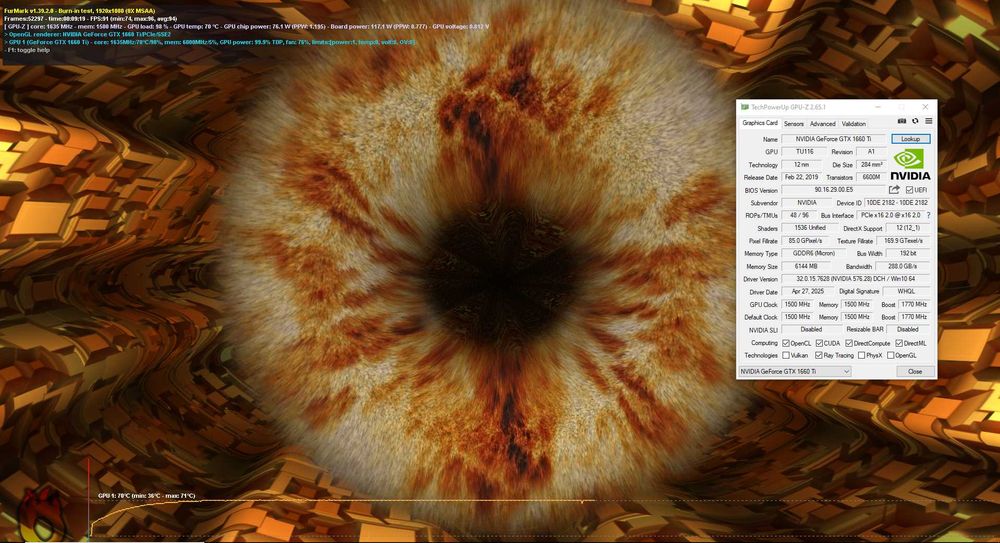Click the FurMark OpenGL renderer line
Viewport: 1000px width, 543px height.
click(87, 34)
